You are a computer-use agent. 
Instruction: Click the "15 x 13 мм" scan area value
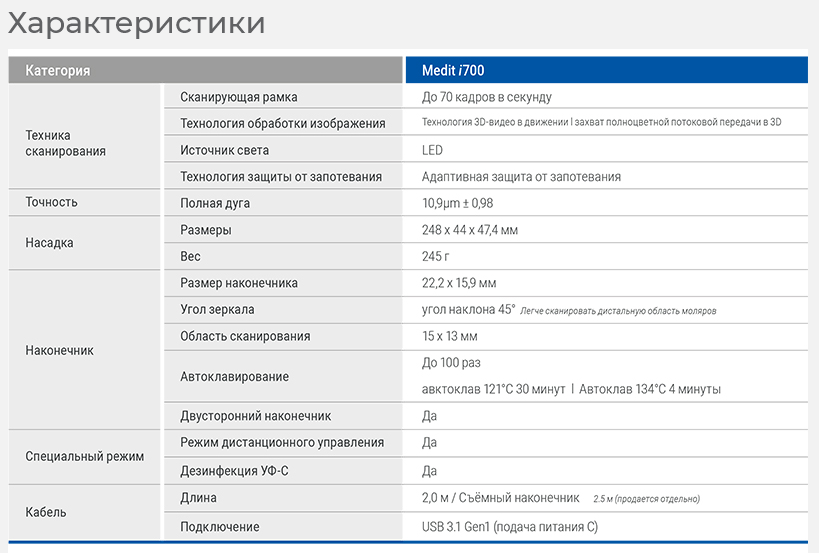pyautogui.click(x=450, y=337)
